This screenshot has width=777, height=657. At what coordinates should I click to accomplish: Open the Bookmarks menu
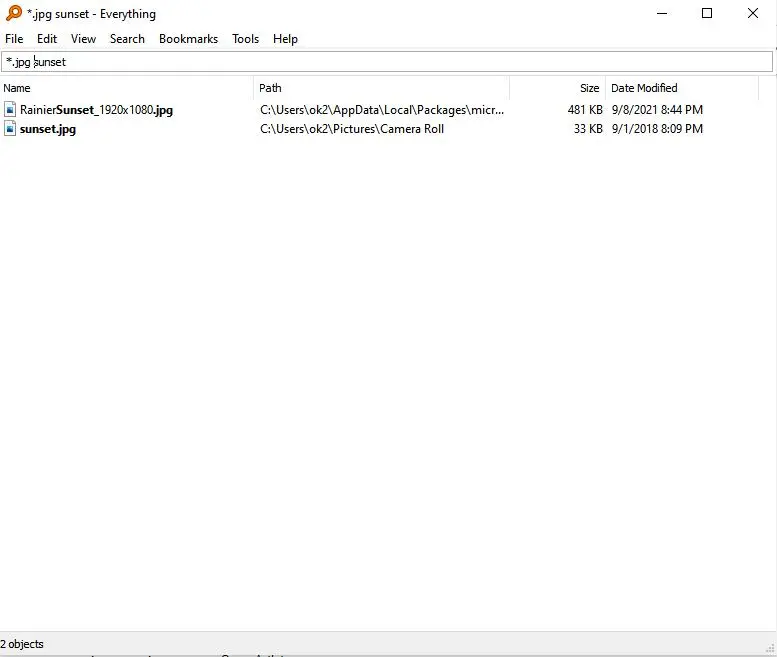[188, 39]
